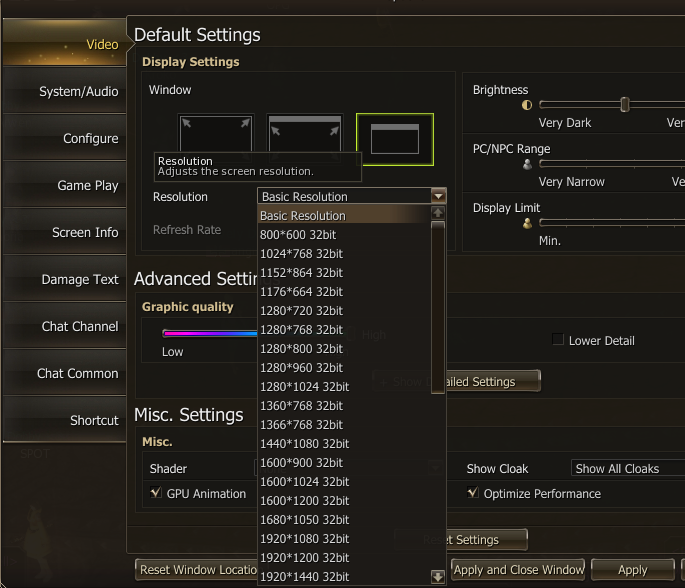Select 1280*720 32bit resolution
685x588 pixels.
point(344,311)
